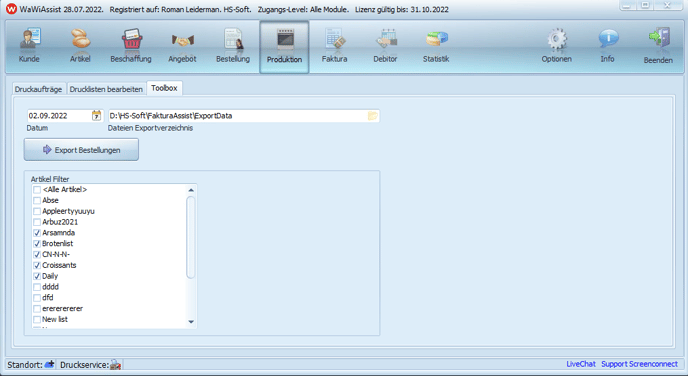Open the Bestellung module
The image size is (688, 376).
(233, 46)
